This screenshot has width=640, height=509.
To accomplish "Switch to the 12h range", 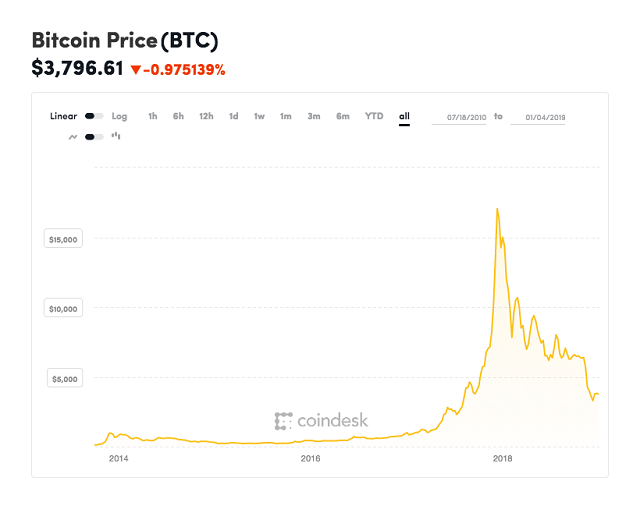I will coord(206,116).
